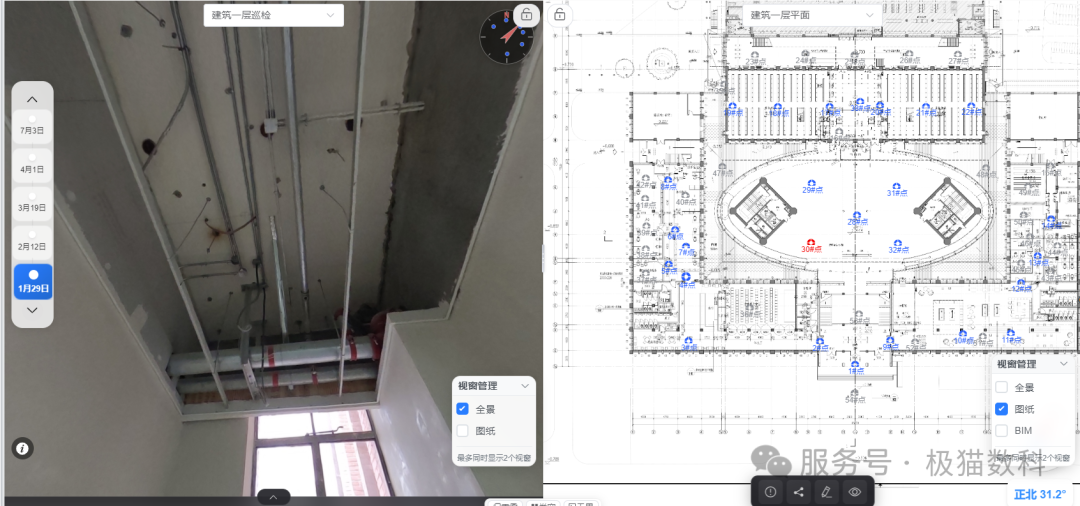Open the 7#点 marker on the plan
1080x506 pixels.
pos(686,249)
